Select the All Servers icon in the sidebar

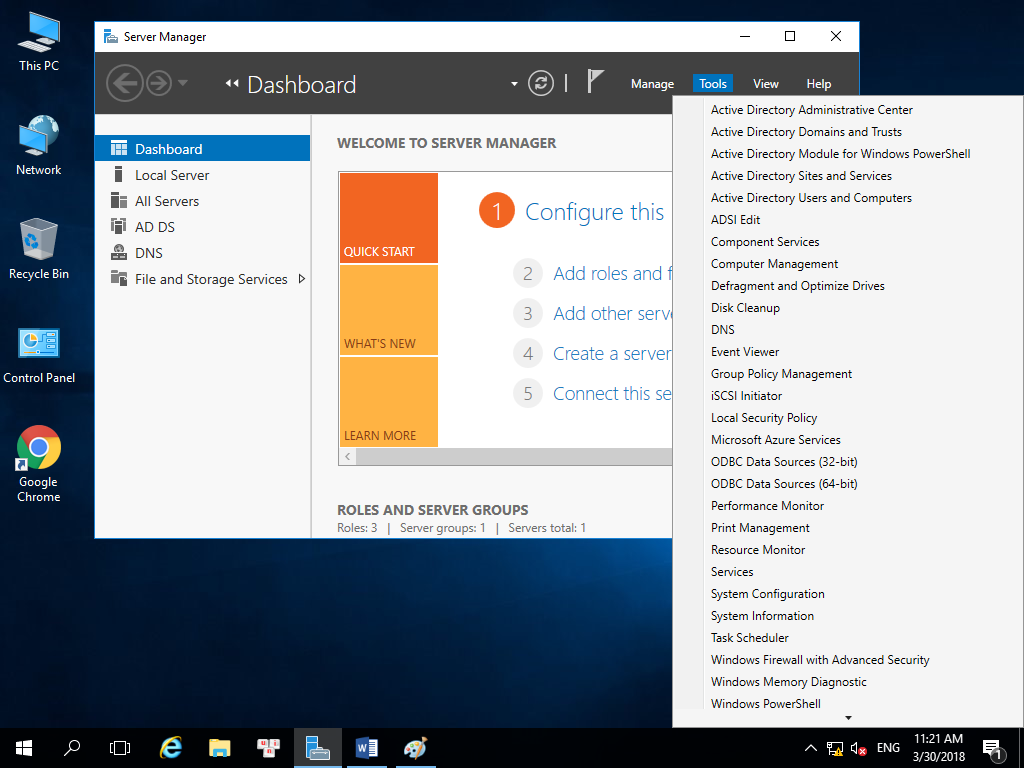tap(119, 200)
